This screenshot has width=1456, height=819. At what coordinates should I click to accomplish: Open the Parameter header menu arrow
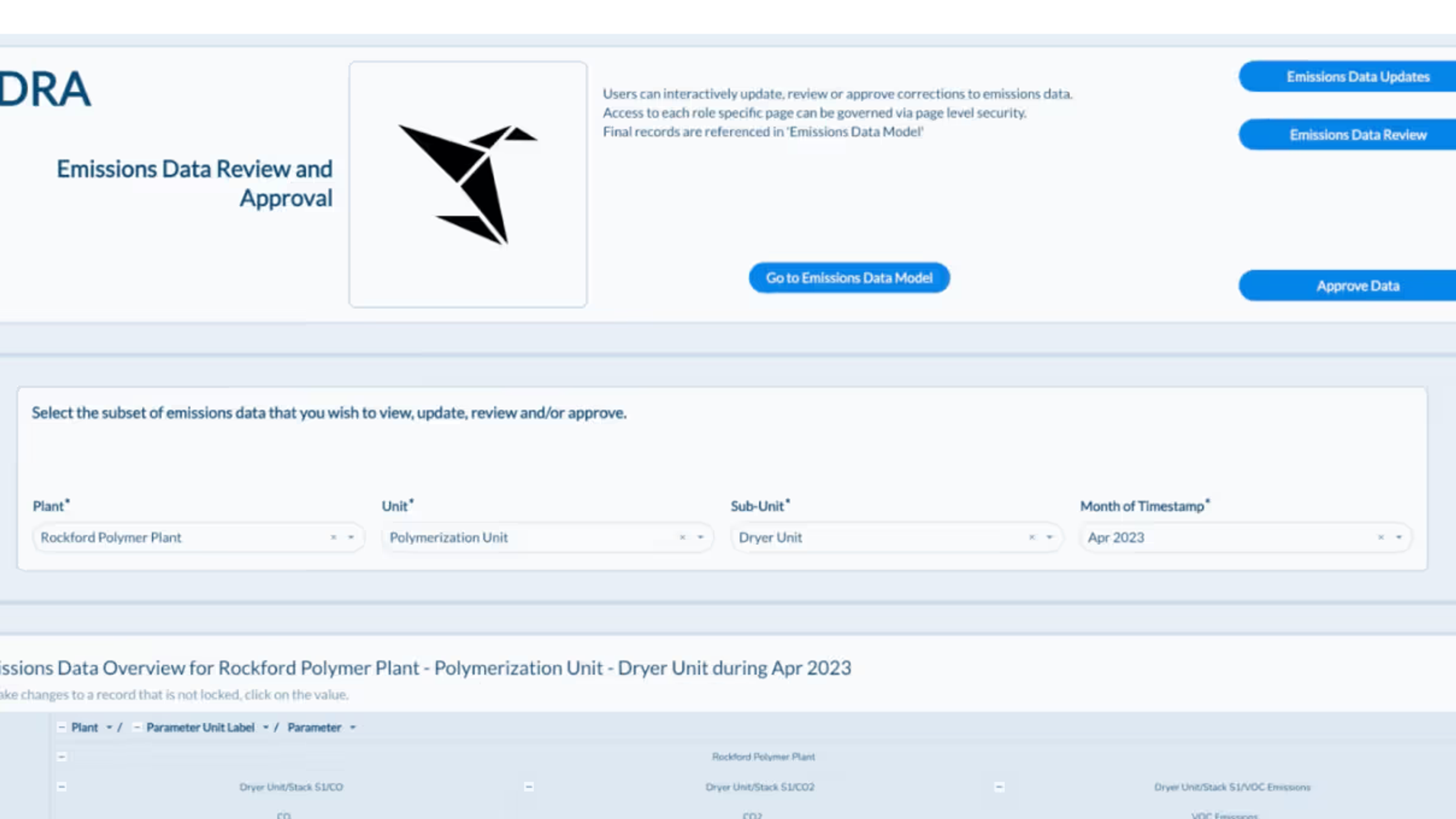[x=353, y=728]
